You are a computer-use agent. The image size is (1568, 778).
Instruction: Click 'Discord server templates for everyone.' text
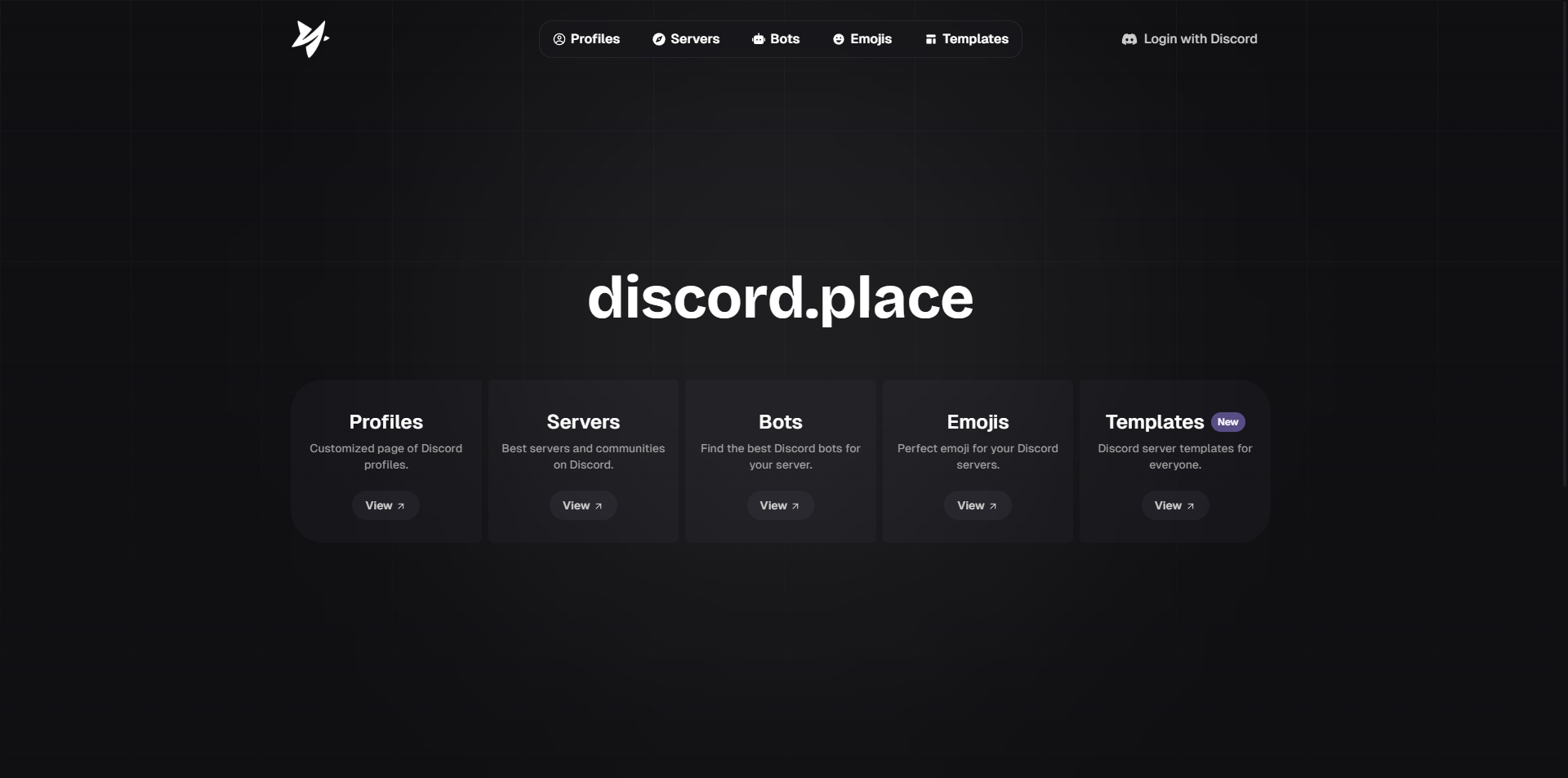point(1175,456)
